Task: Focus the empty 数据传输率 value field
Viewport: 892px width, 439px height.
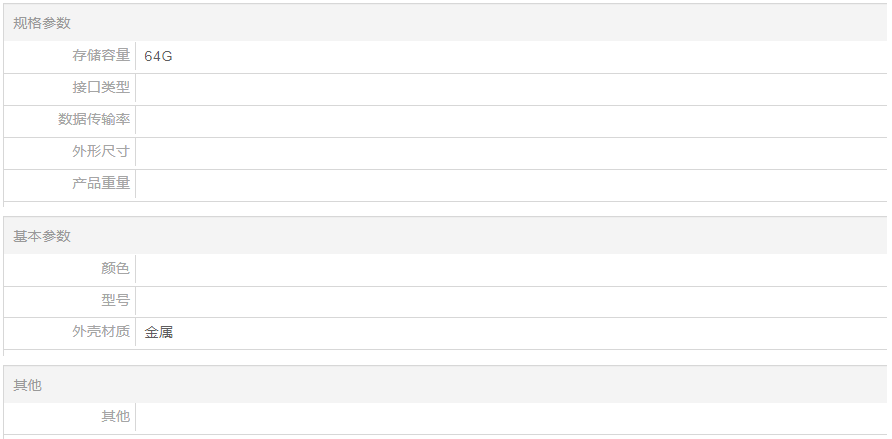Action: point(510,120)
